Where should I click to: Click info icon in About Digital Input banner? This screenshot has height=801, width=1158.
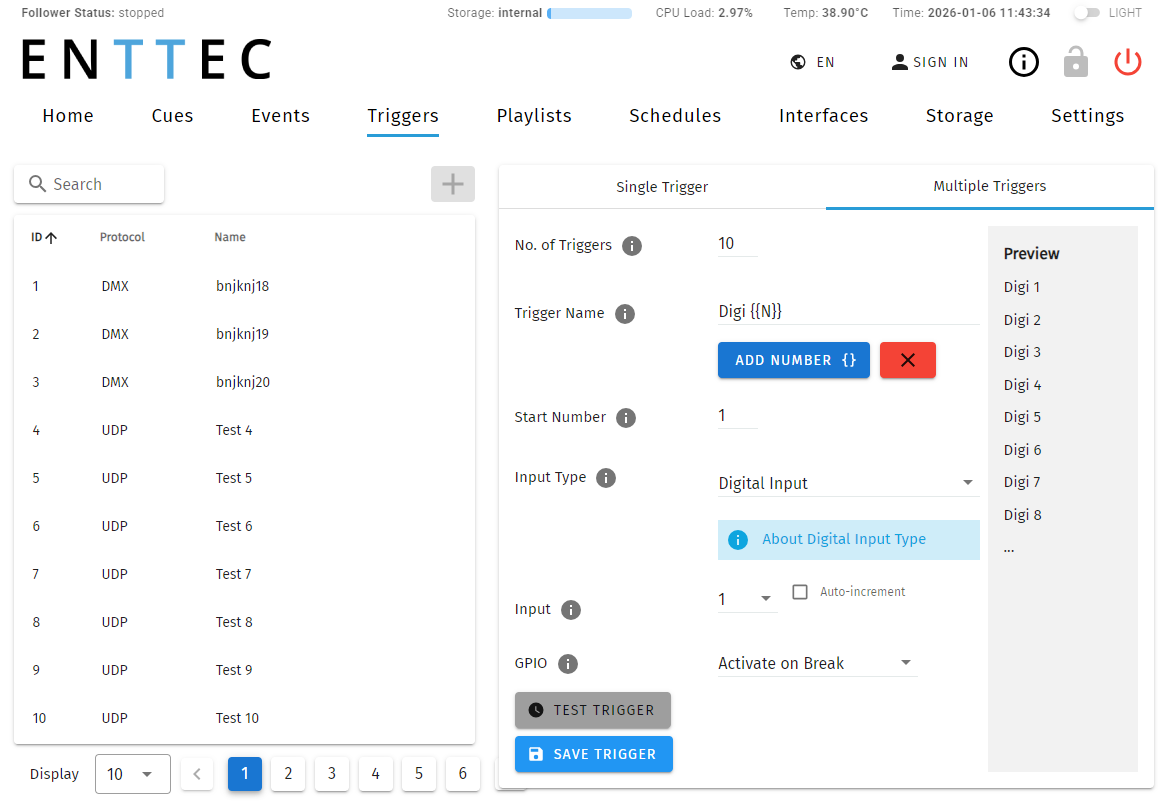pyautogui.click(x=738, y=540)
